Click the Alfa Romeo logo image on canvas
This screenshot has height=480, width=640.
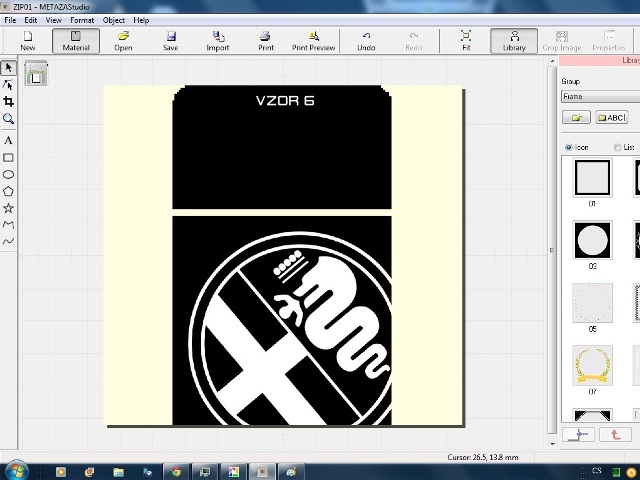click(291, 329)
